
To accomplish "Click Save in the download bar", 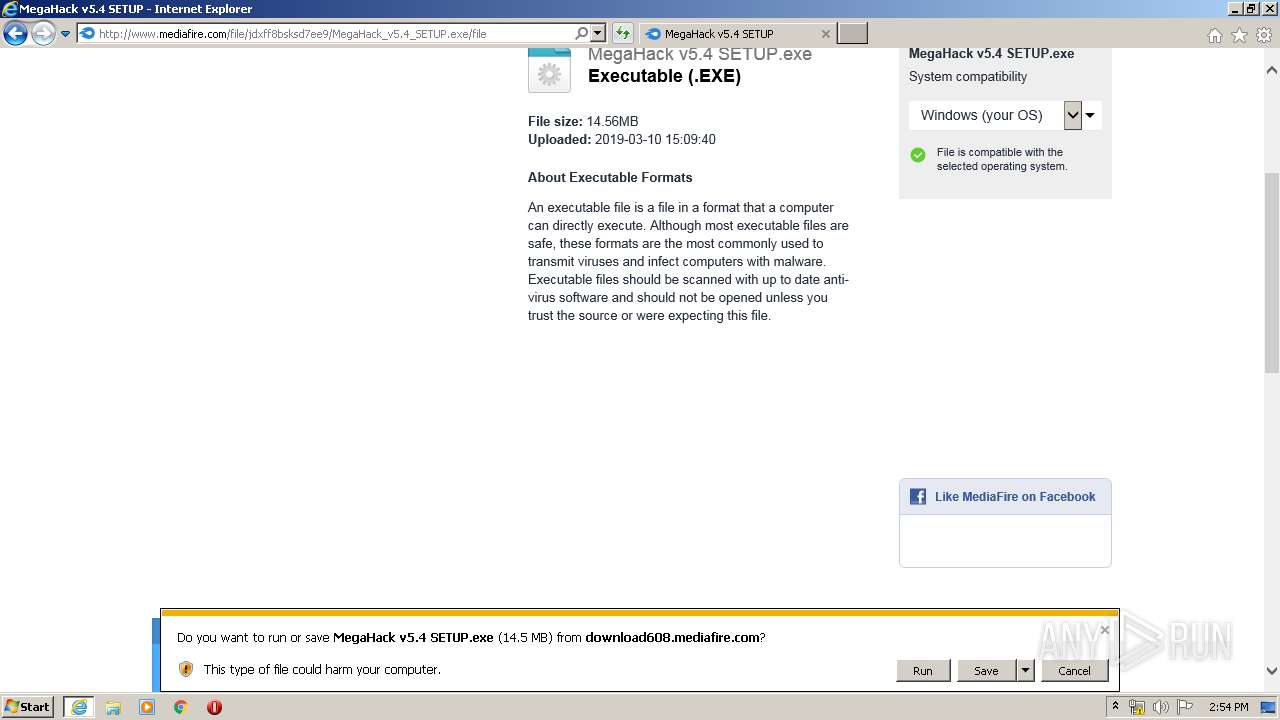I will click(986, 671).
